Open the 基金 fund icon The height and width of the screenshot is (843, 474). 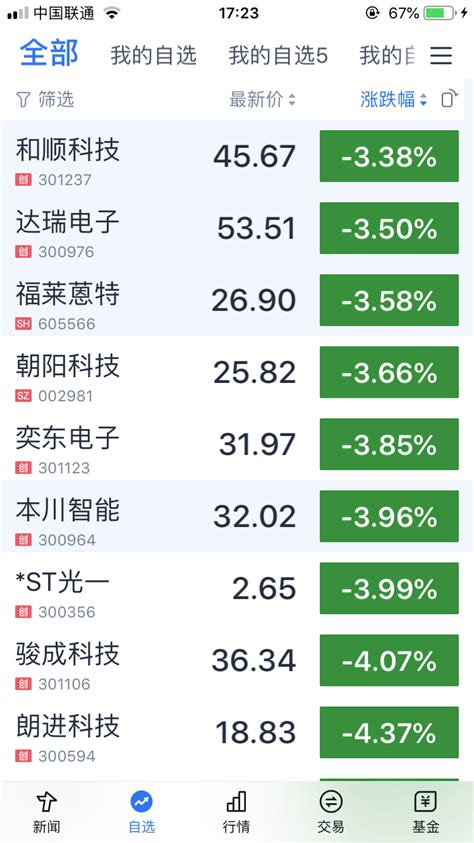[426, 802]
